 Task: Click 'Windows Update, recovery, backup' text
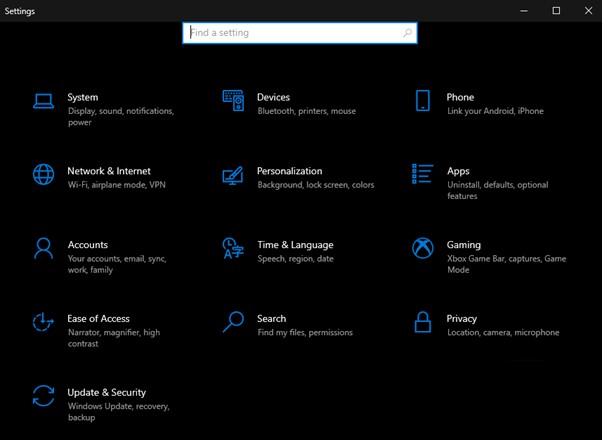coord(119,412)
